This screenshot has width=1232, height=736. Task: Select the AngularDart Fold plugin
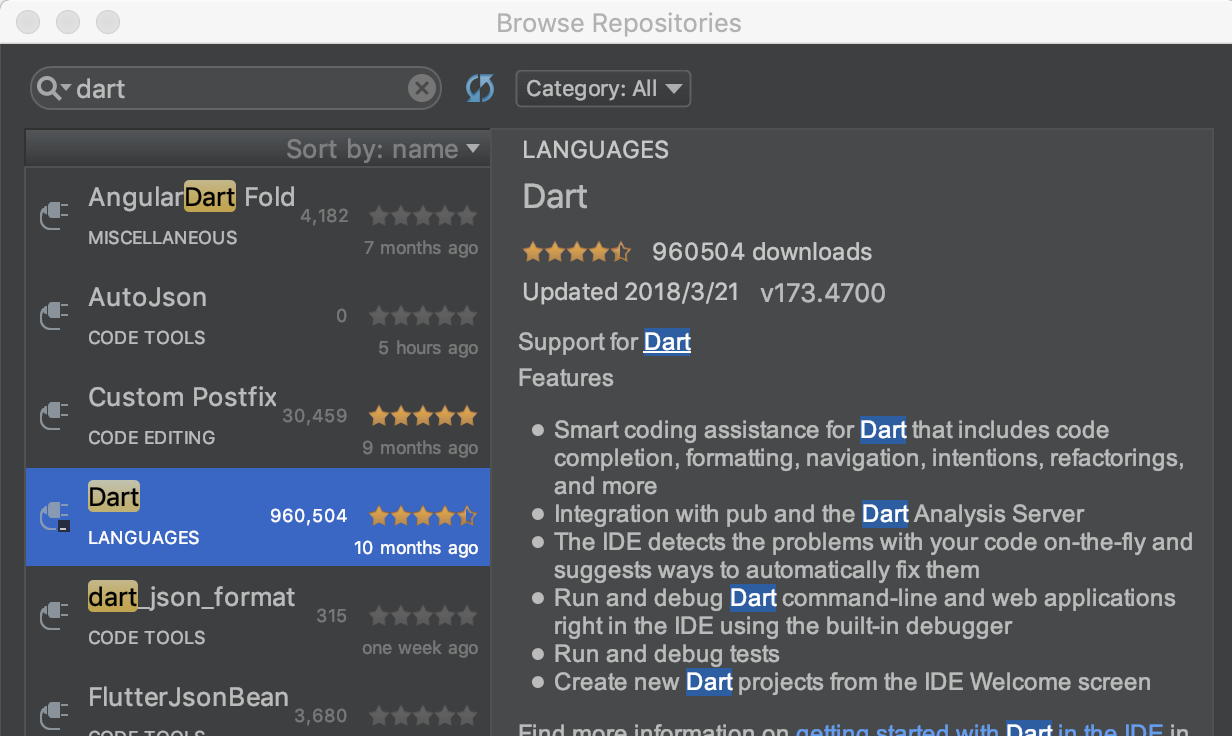point(258,217)
